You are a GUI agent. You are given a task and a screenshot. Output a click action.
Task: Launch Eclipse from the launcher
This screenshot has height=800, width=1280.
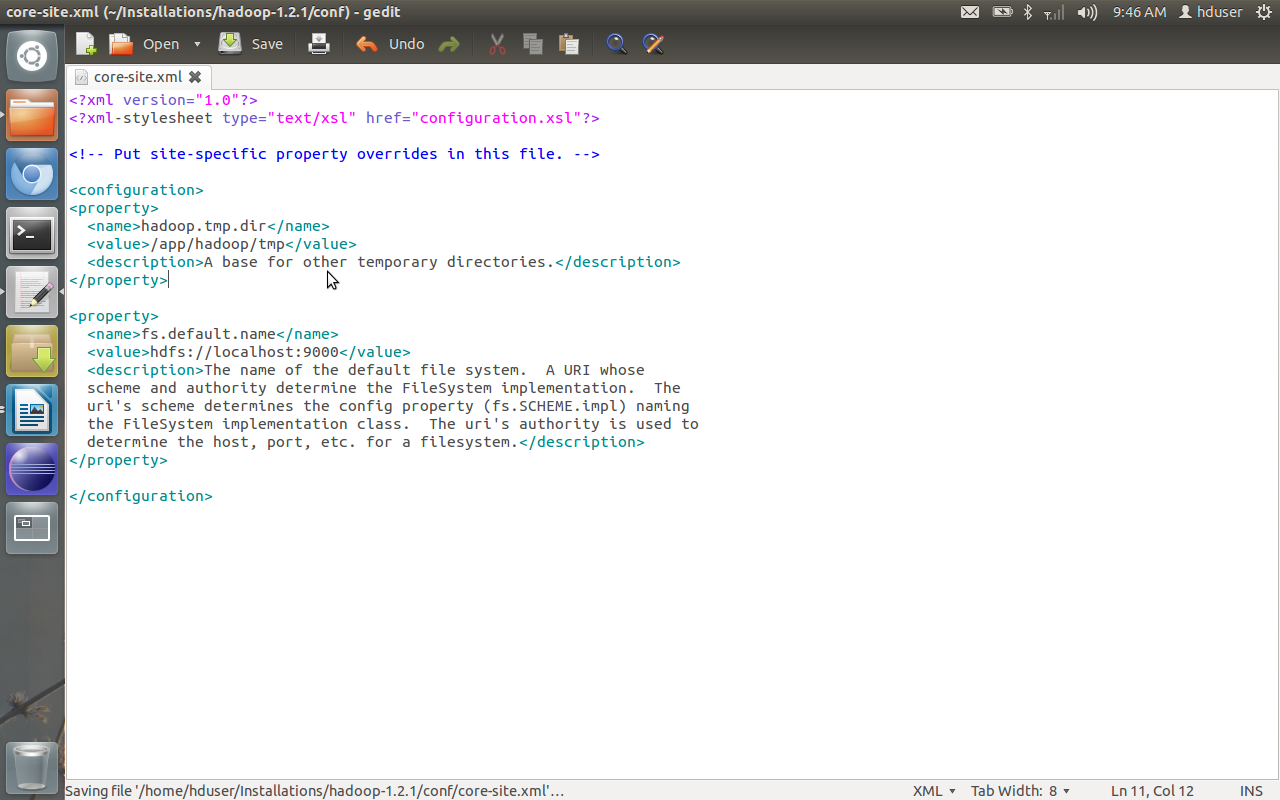point(32,470)
